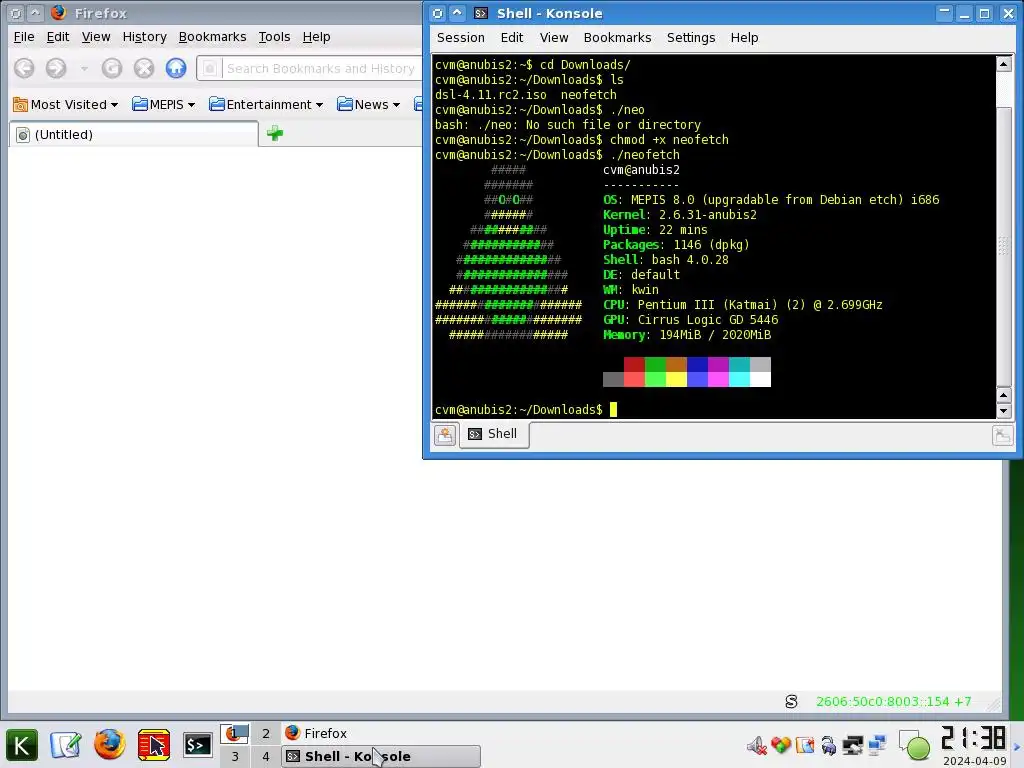Open the notes tray icon
This screenshot has height=768, width=1024.
(x=805, y=745)
